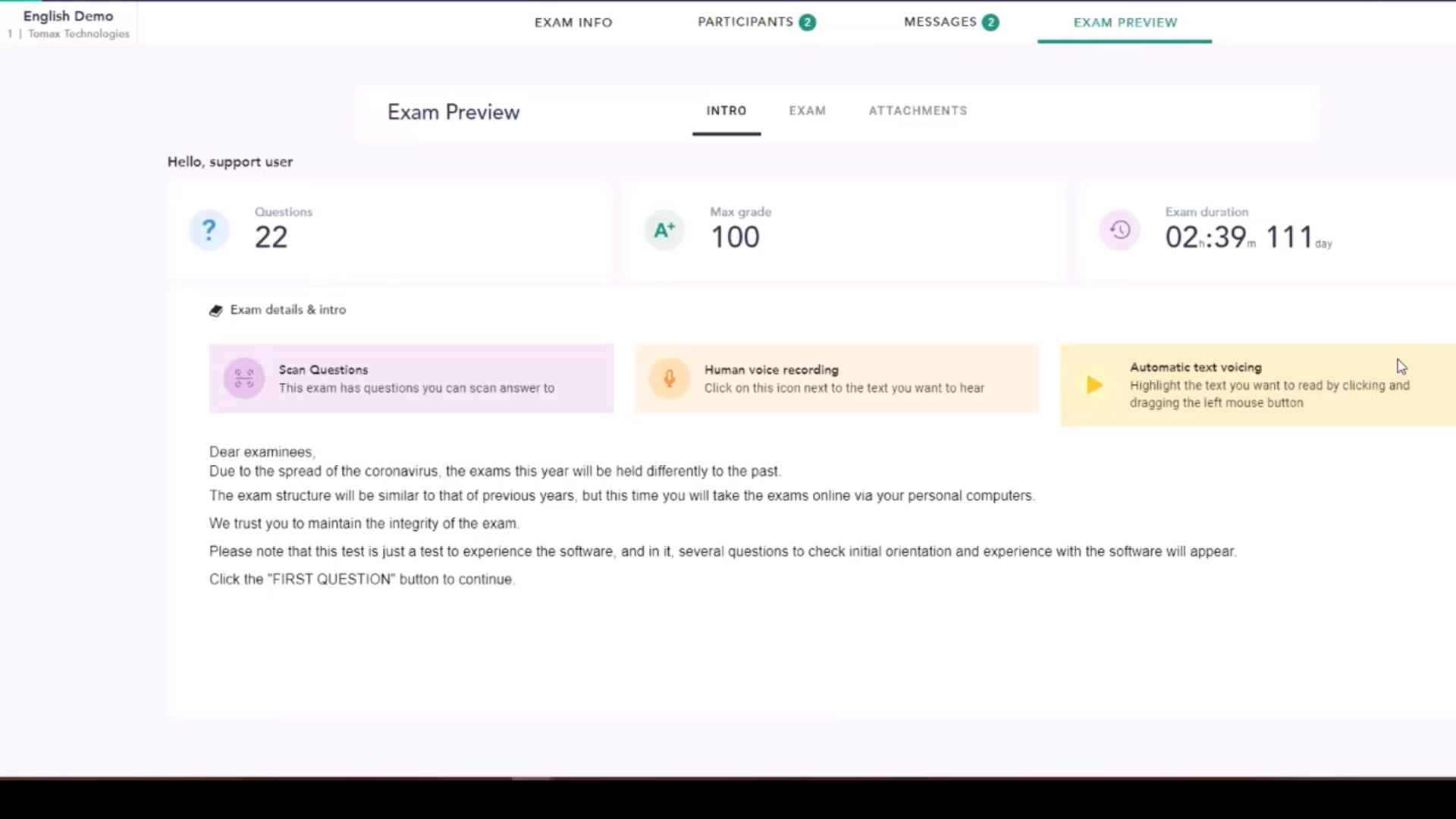1456x819 pixels.
Task: Click the book icon next to Exam details & intro
Action: (x=216, y=310)
